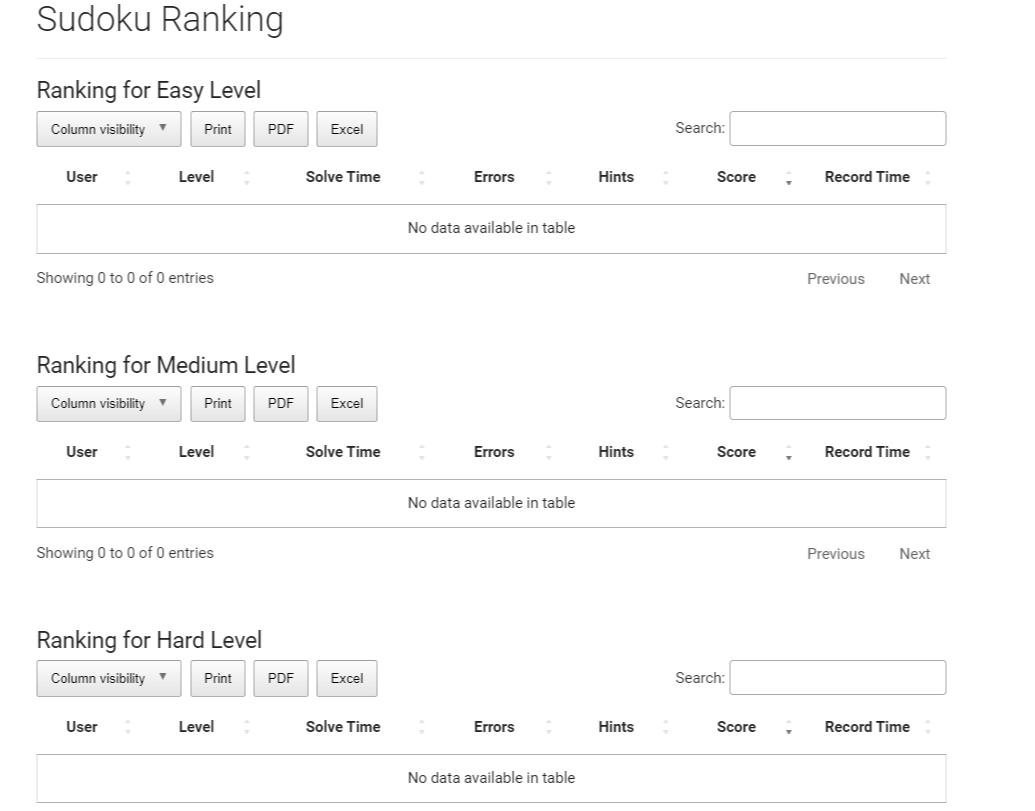Export Medium Level ranking as PDF
This screenshot has height=811, width=1035.
click(x=281, y=404)
